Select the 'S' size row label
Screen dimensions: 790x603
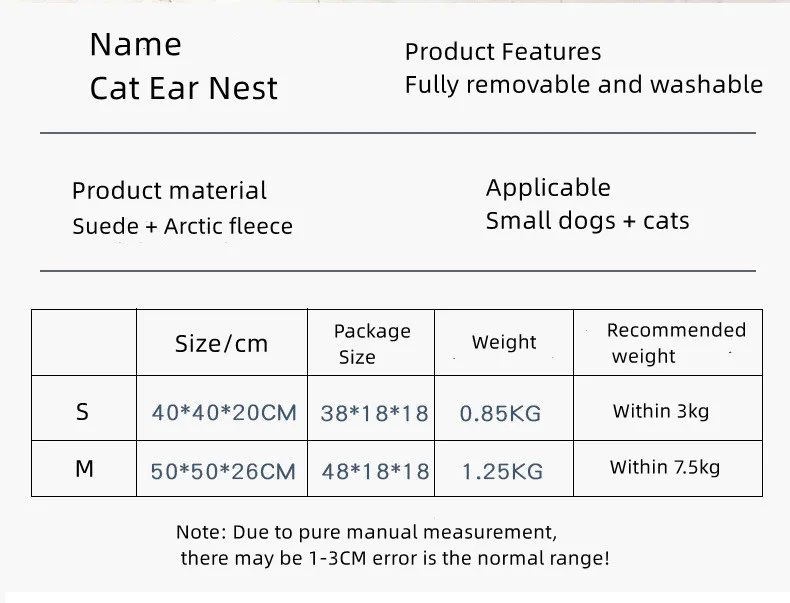pyautogui.click(x=83, y=411)
